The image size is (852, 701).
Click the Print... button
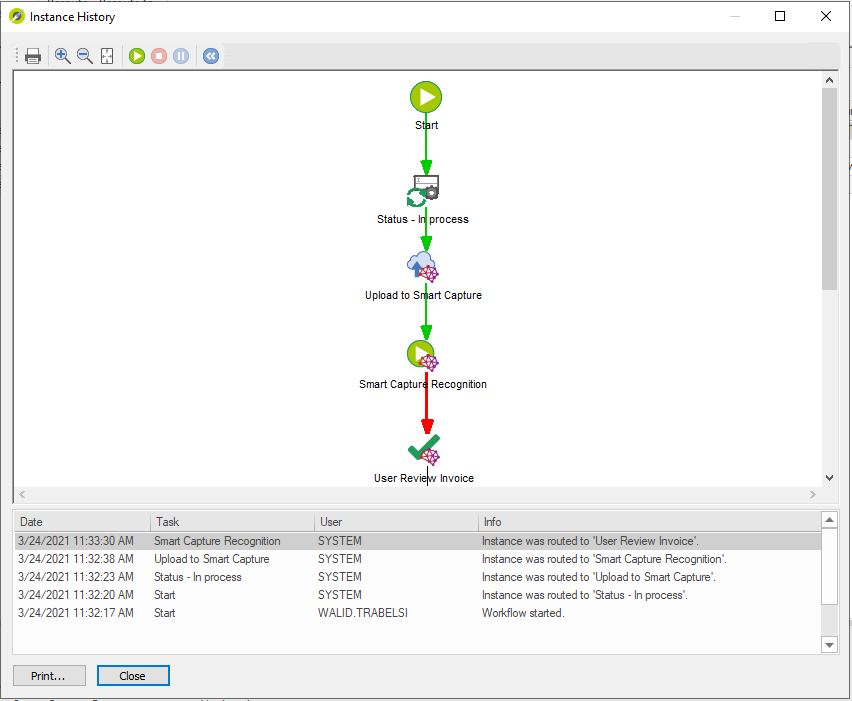(49, 676)
